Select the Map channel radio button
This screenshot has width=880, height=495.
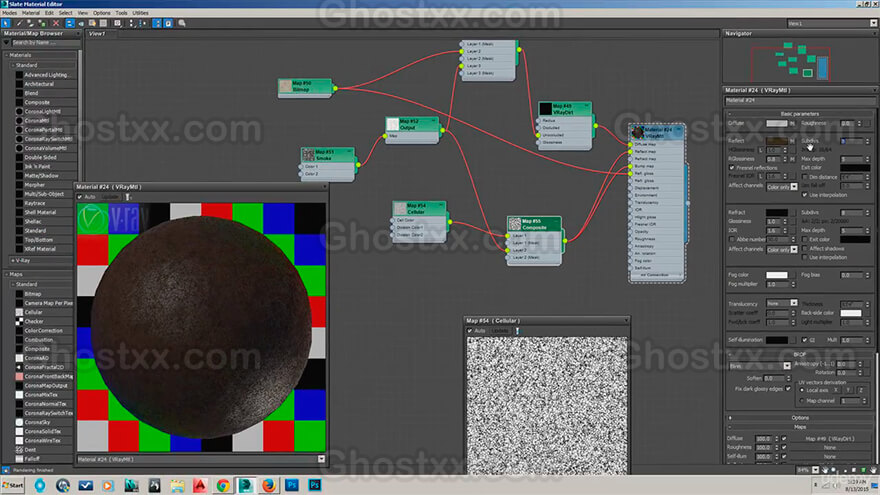click(x=802, y=401)
